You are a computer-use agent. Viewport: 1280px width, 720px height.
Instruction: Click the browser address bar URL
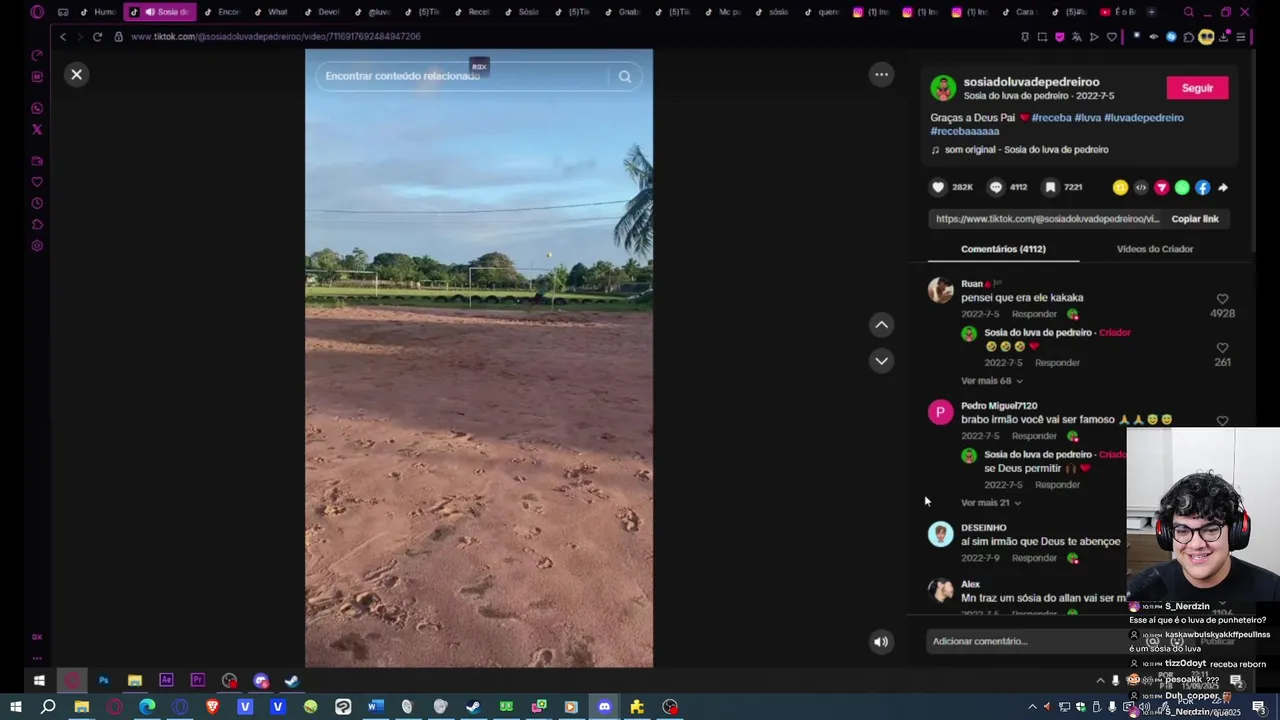click(x=275, y=37)
